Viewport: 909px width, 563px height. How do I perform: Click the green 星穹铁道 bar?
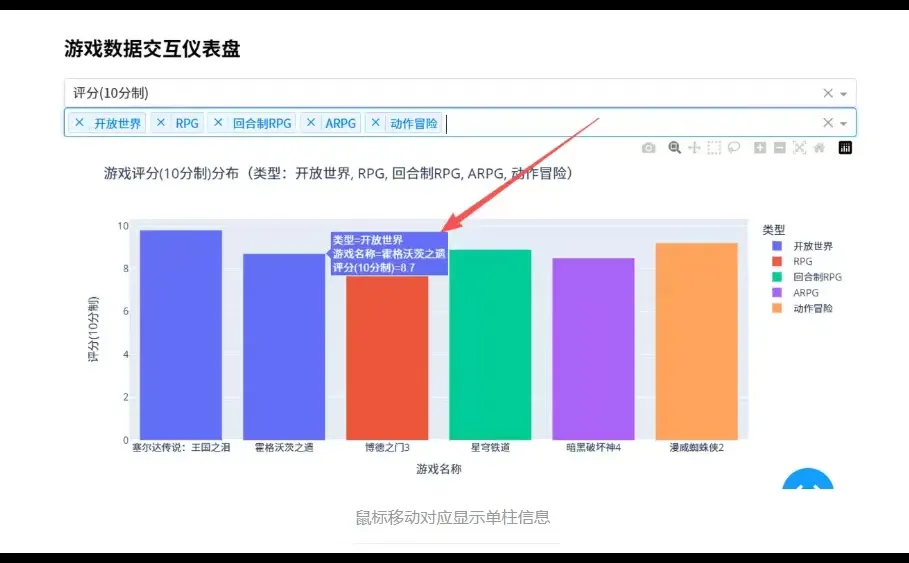click(490, 345)
